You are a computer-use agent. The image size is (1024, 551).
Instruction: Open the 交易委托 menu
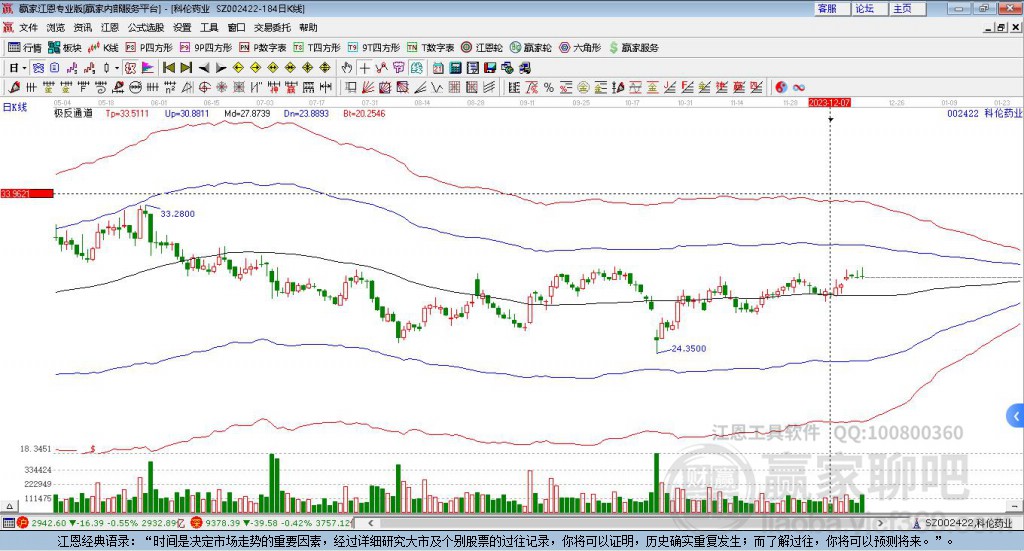[x=272, y=27]
